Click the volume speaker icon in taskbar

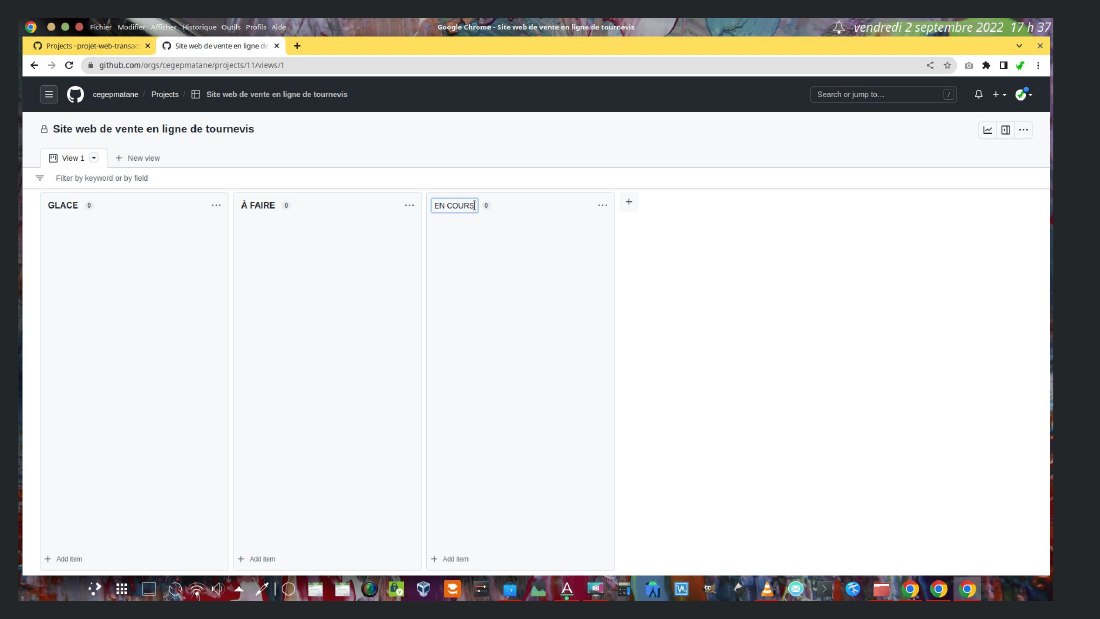click(x=217, y=589)
